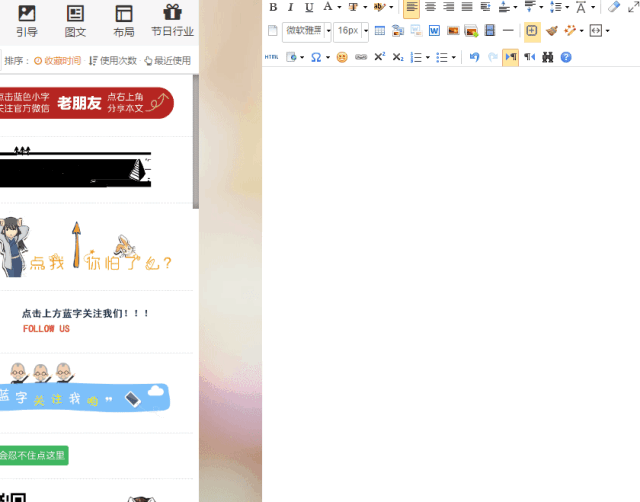Switch to HTML source view
The width and height of the screenshot is (640, 502).
click(271, 57)
